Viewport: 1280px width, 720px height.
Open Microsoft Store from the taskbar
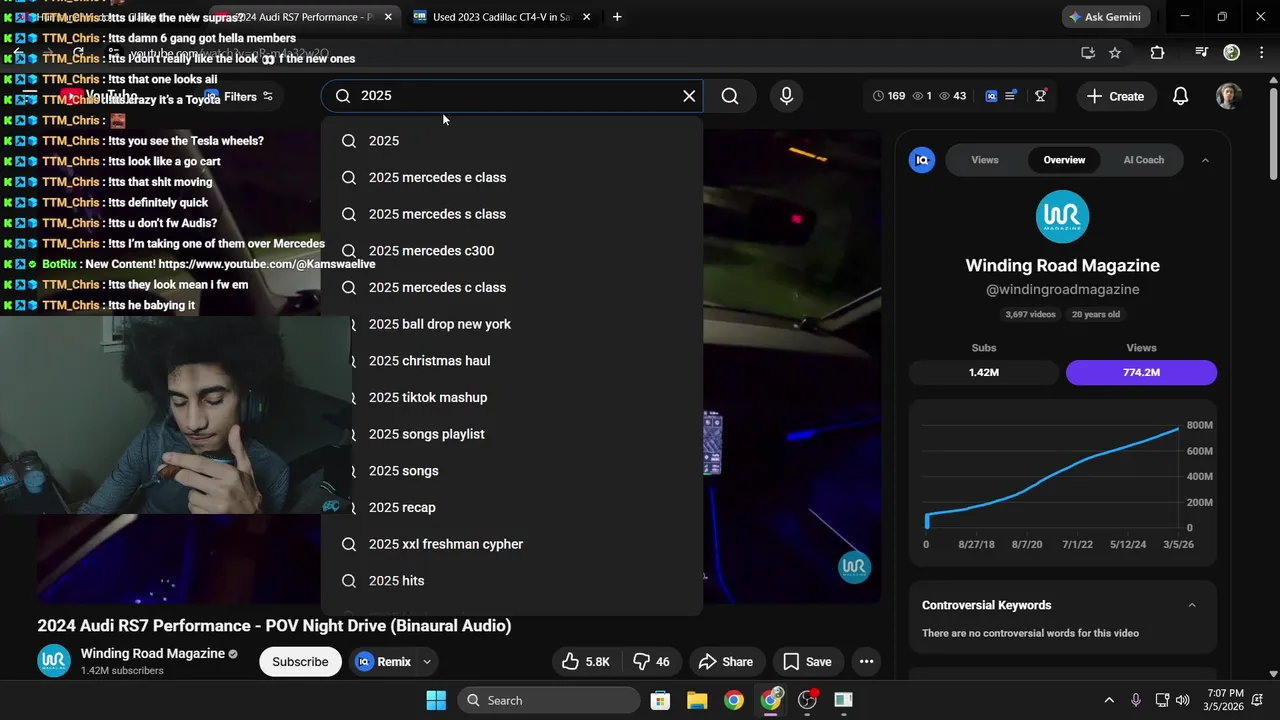(x=660, y=700)
